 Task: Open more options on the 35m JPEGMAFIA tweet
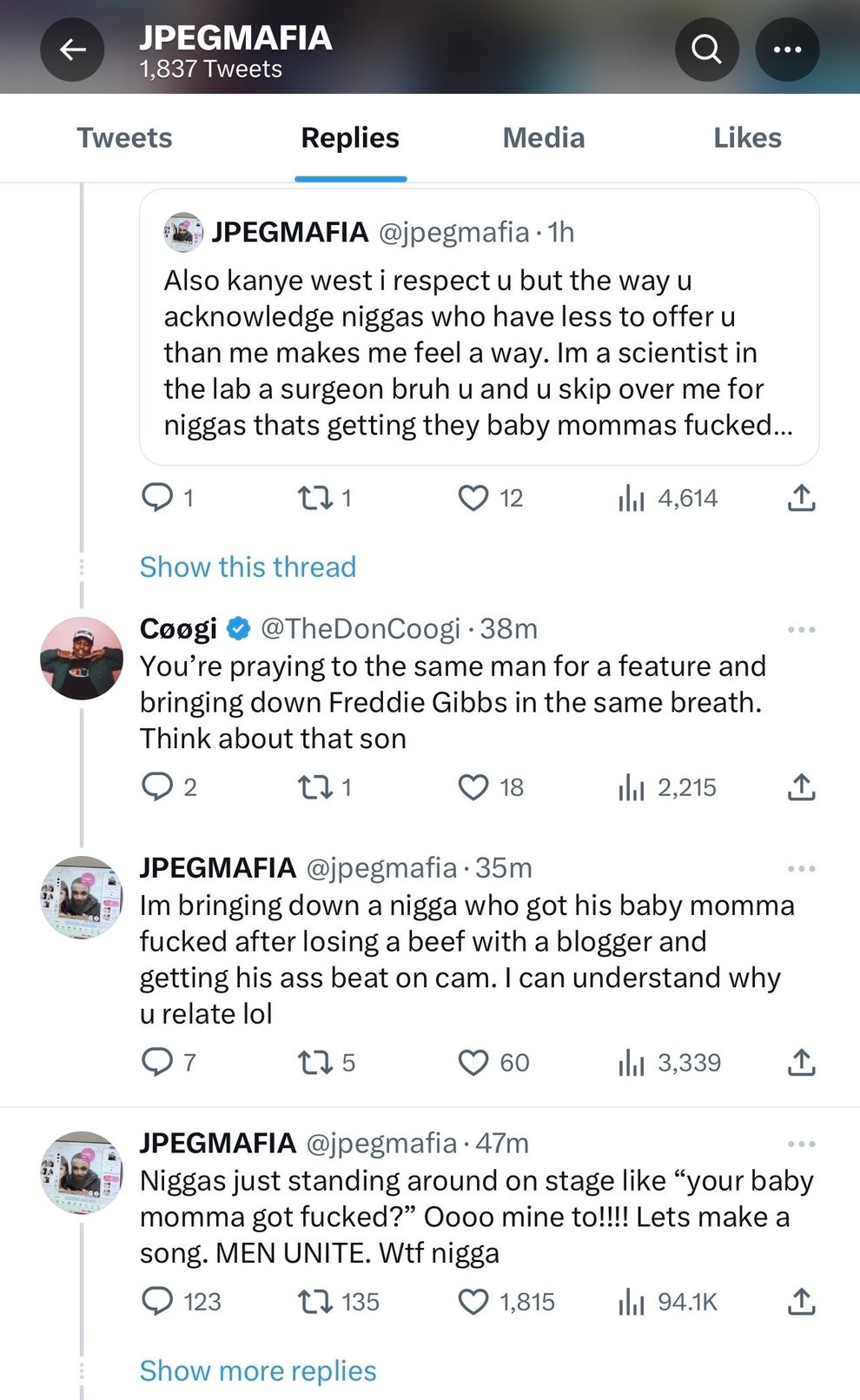click(800, 867)
